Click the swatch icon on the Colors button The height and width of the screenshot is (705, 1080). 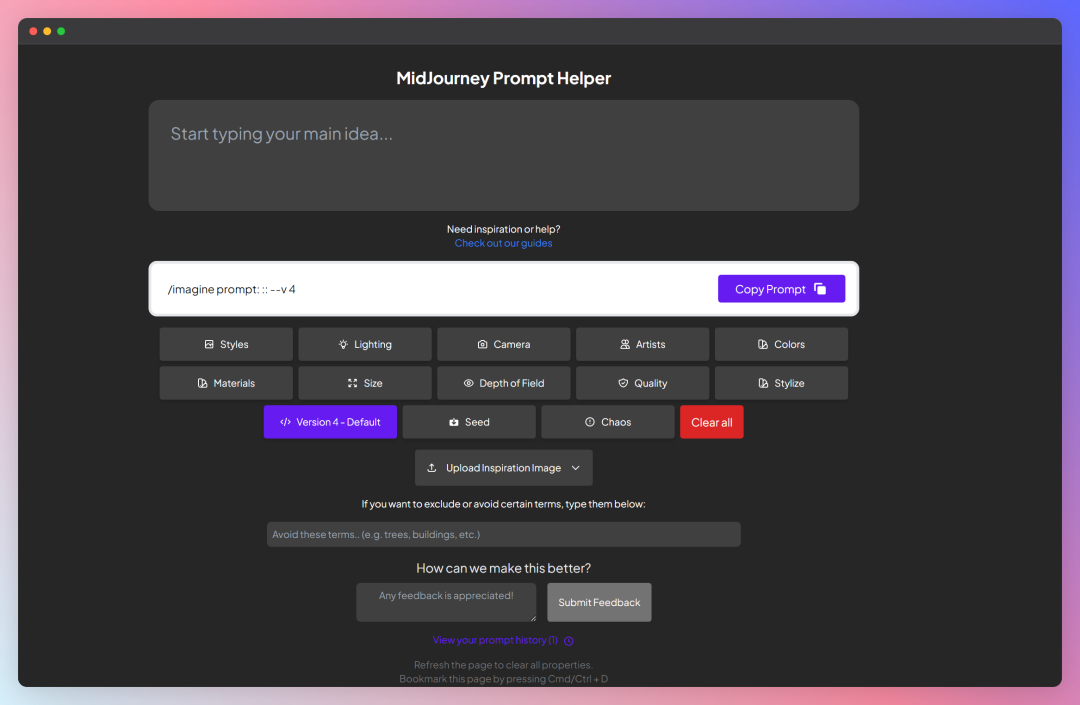pos(762,344)
